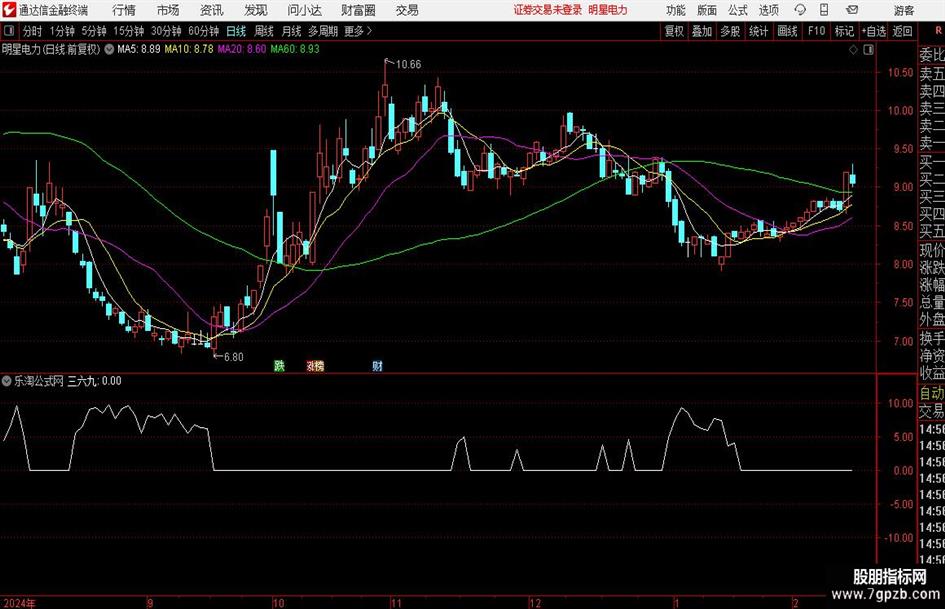Switch to 周线 period tab
The width and height of the screenshot is (945, 609).
tap(264, 31)
